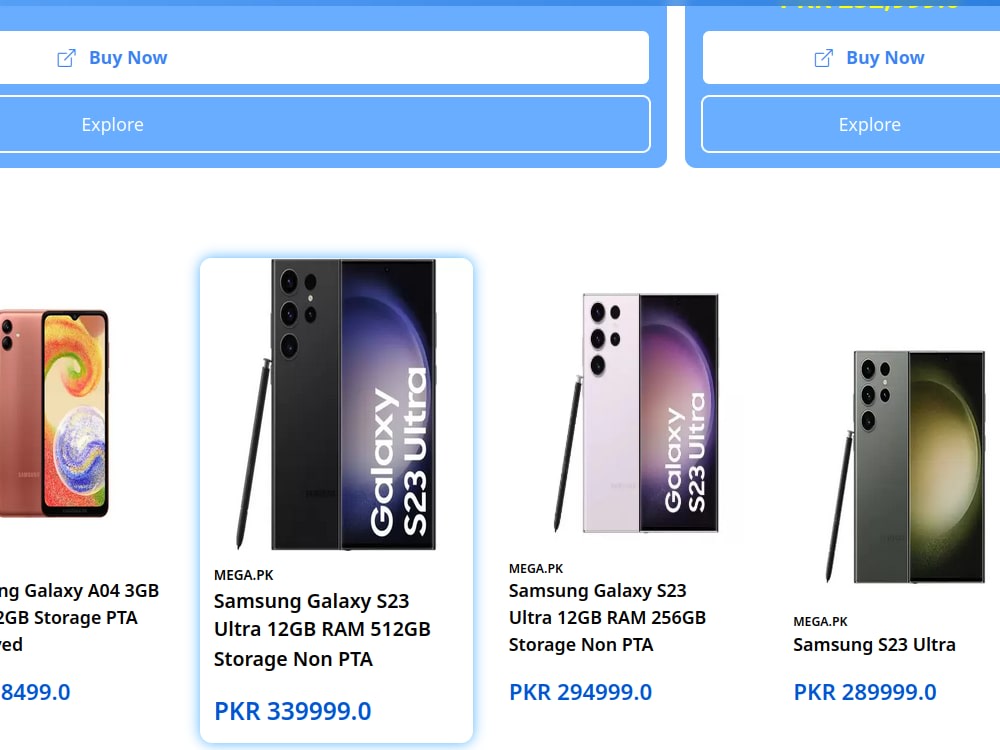Open the copper Galaxy A04 product image
The height and width of the screenshot is (750, 1000).
(54, 413)
